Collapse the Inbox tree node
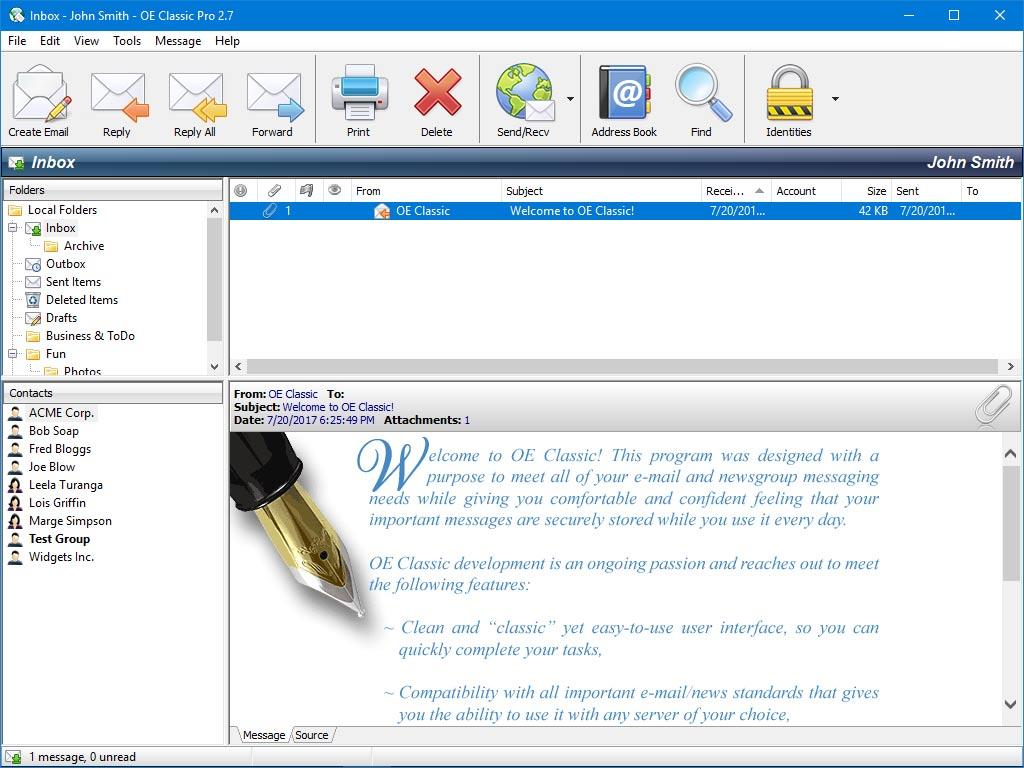 click(12, 228)
